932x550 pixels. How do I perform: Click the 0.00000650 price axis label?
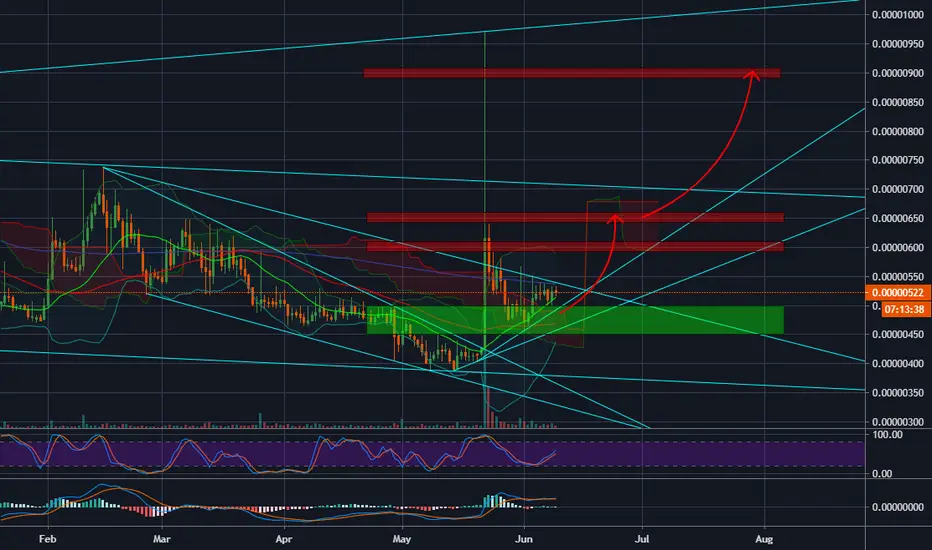(x=898, y=218)
